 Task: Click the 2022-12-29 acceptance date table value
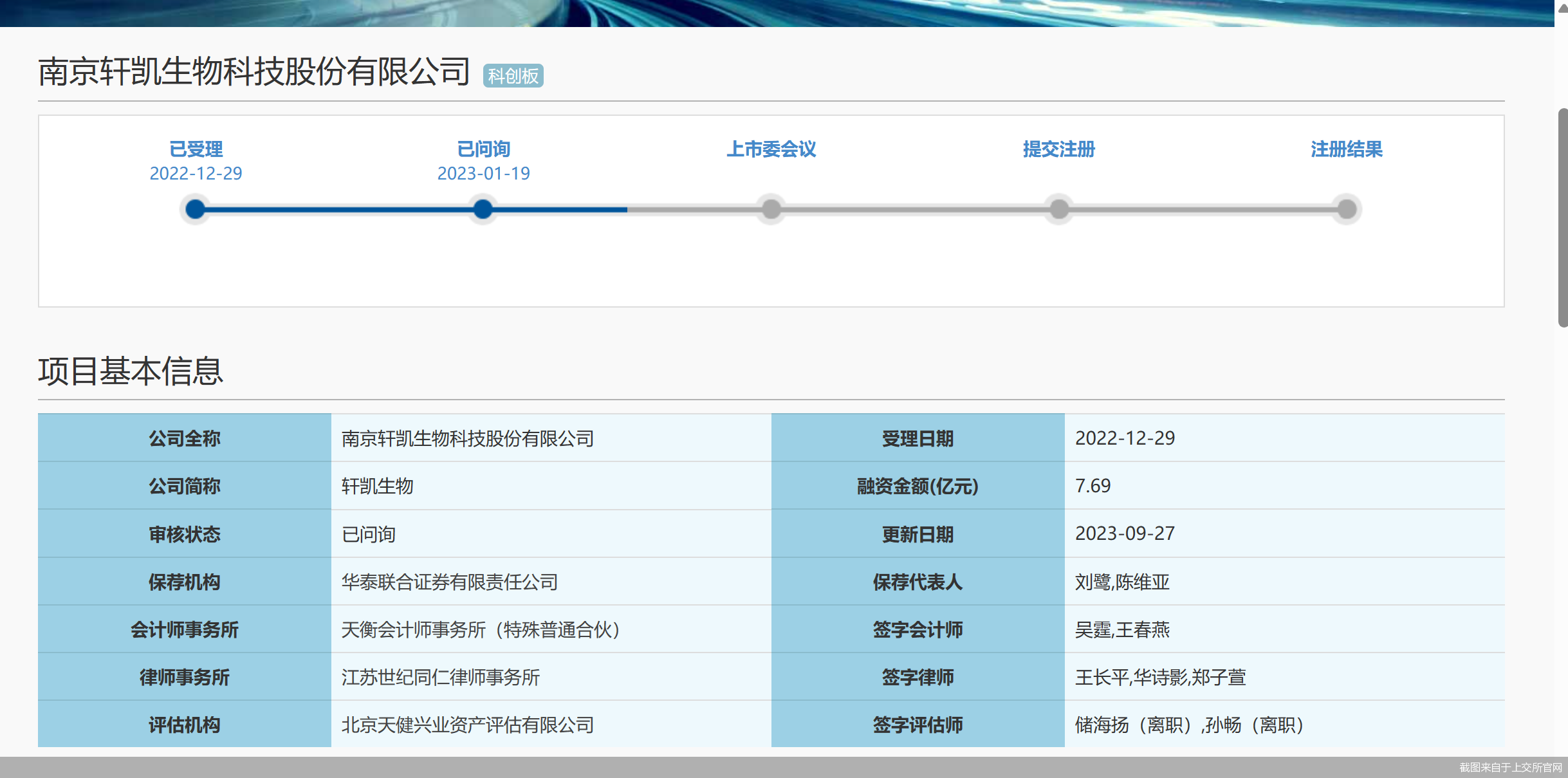tap(1125, 438)
